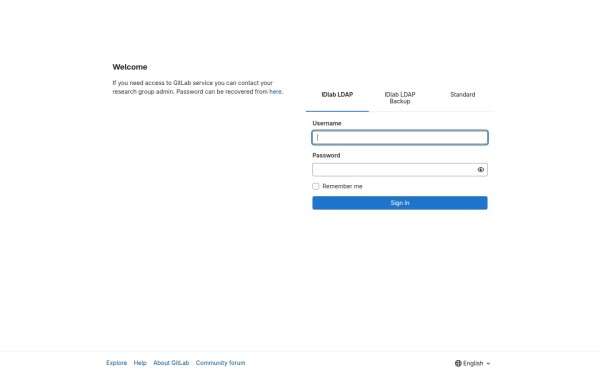The width and height of the screenshot is (600, 375).
Task: Tick the Remember me checkbox
Action: tap(316, 186)
